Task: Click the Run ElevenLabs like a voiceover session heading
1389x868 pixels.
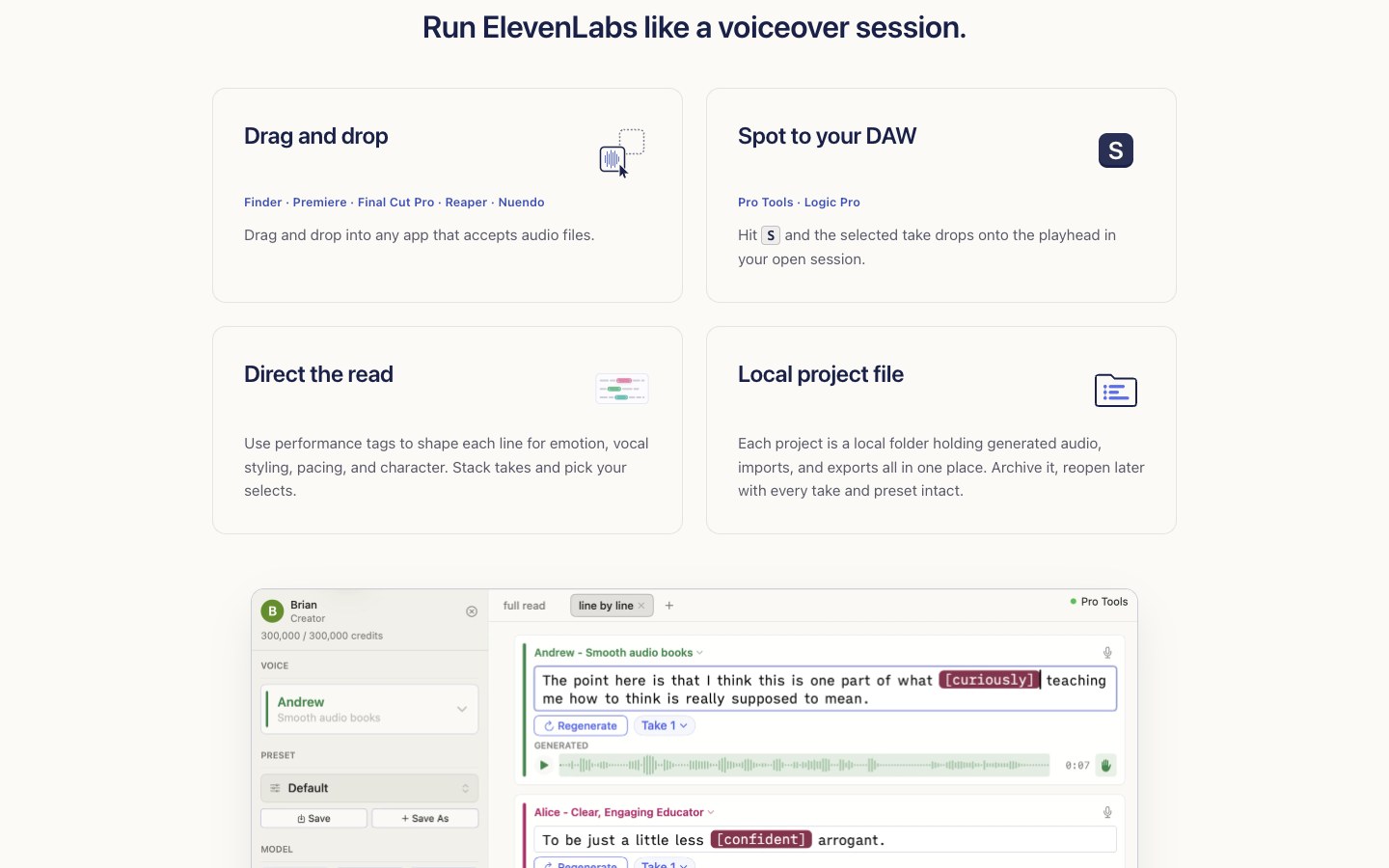Action: [694, 27]
